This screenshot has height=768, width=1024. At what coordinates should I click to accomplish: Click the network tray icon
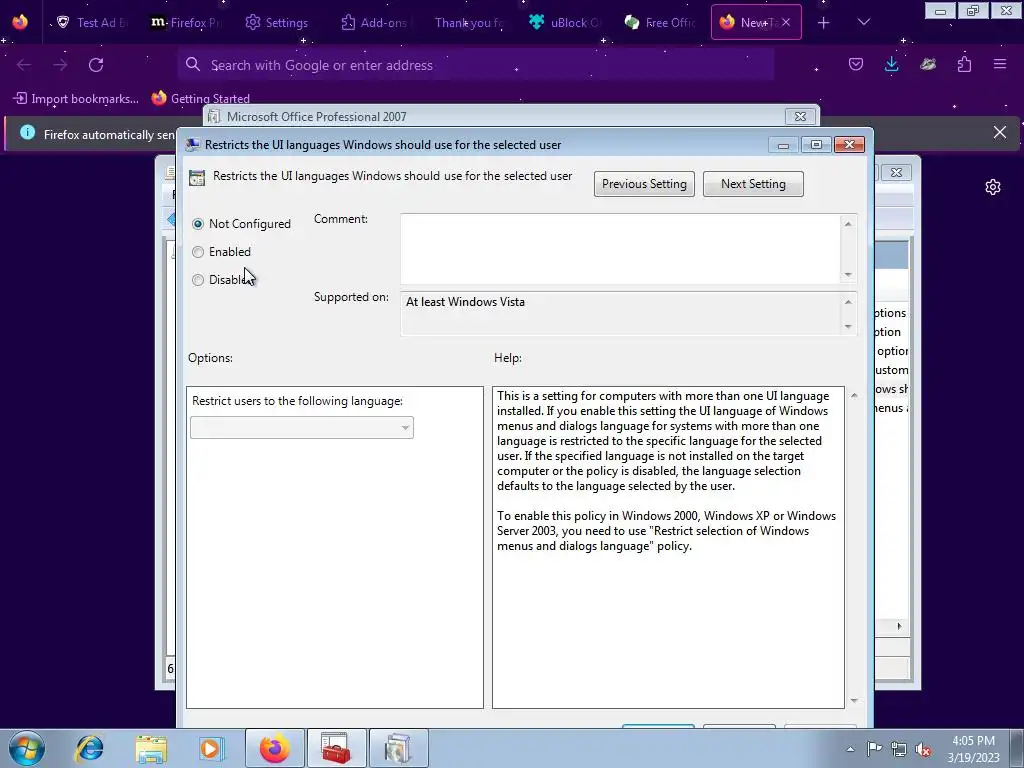(899, 749)
